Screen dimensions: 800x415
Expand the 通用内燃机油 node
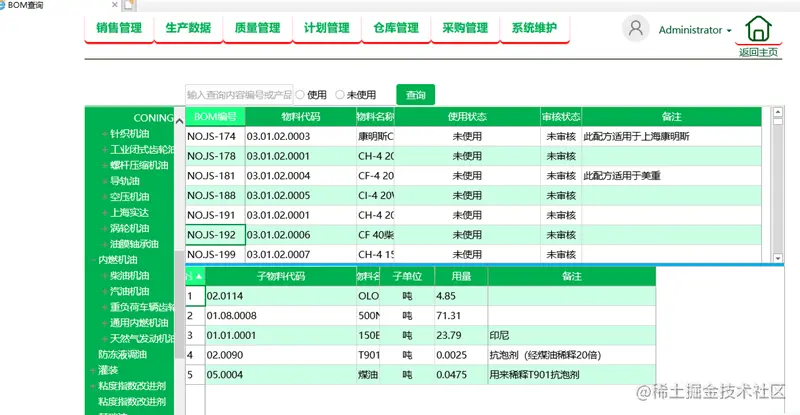105,324
